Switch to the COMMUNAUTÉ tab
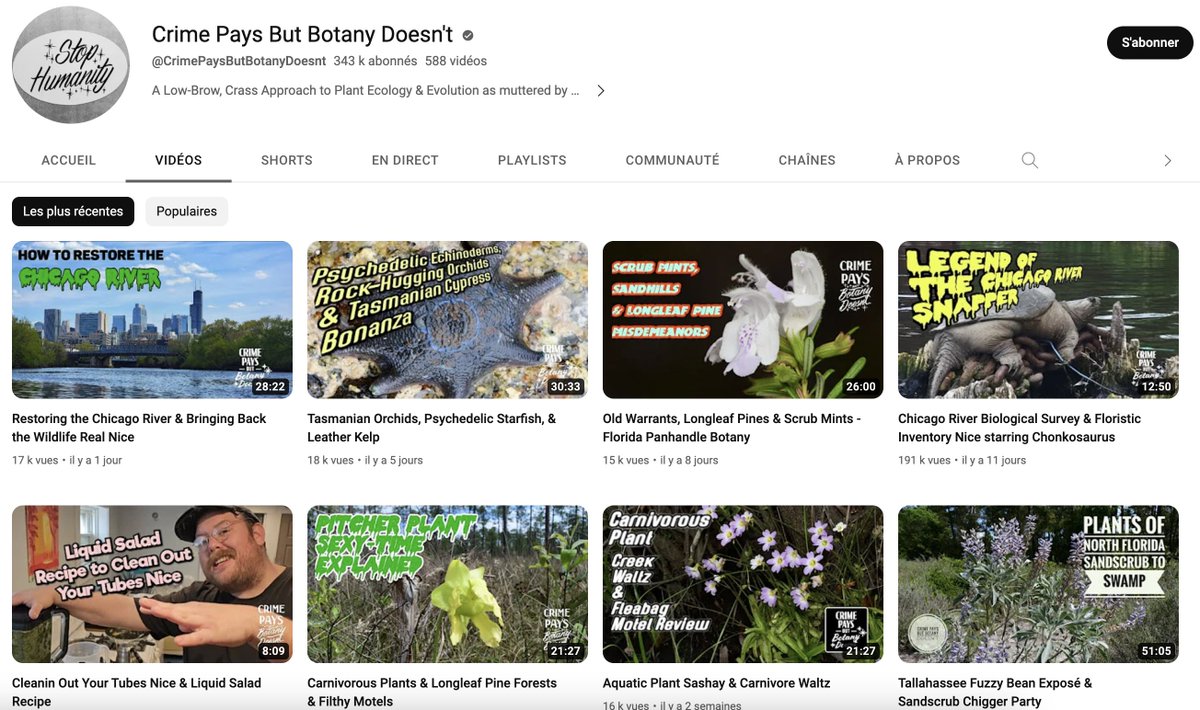Screen dimensions: 1200x710 click(672, 160)
